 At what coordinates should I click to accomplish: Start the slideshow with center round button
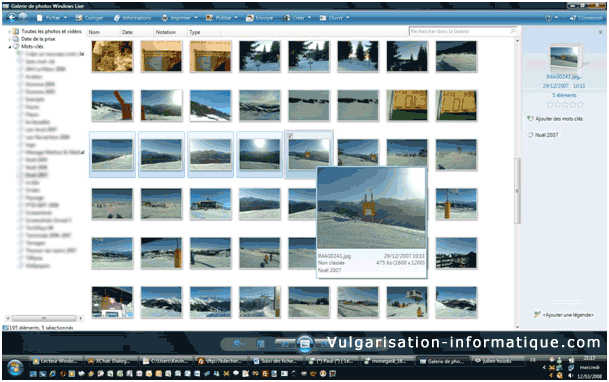point(305,344)
